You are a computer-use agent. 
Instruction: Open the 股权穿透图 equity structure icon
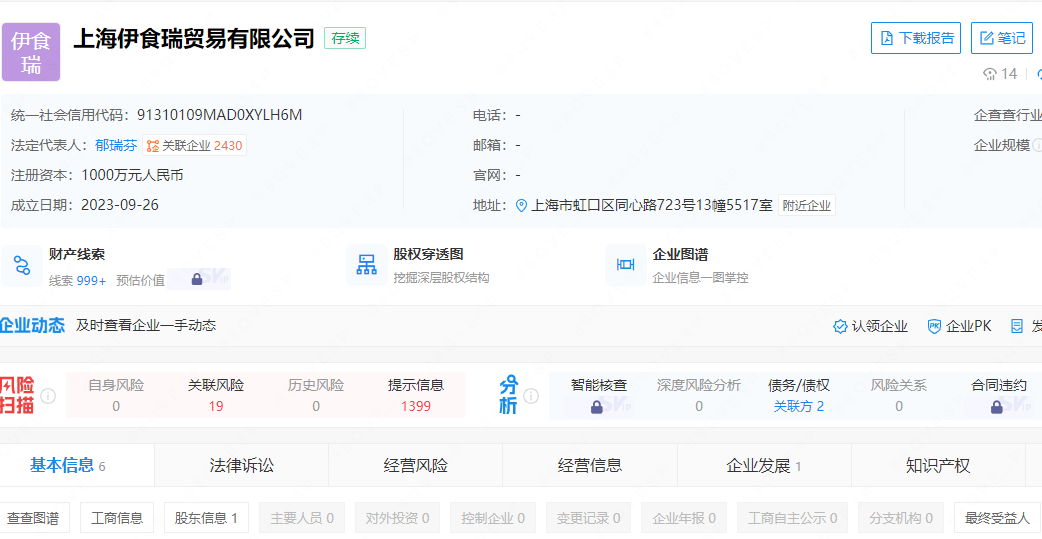click(x=367, y=266)
